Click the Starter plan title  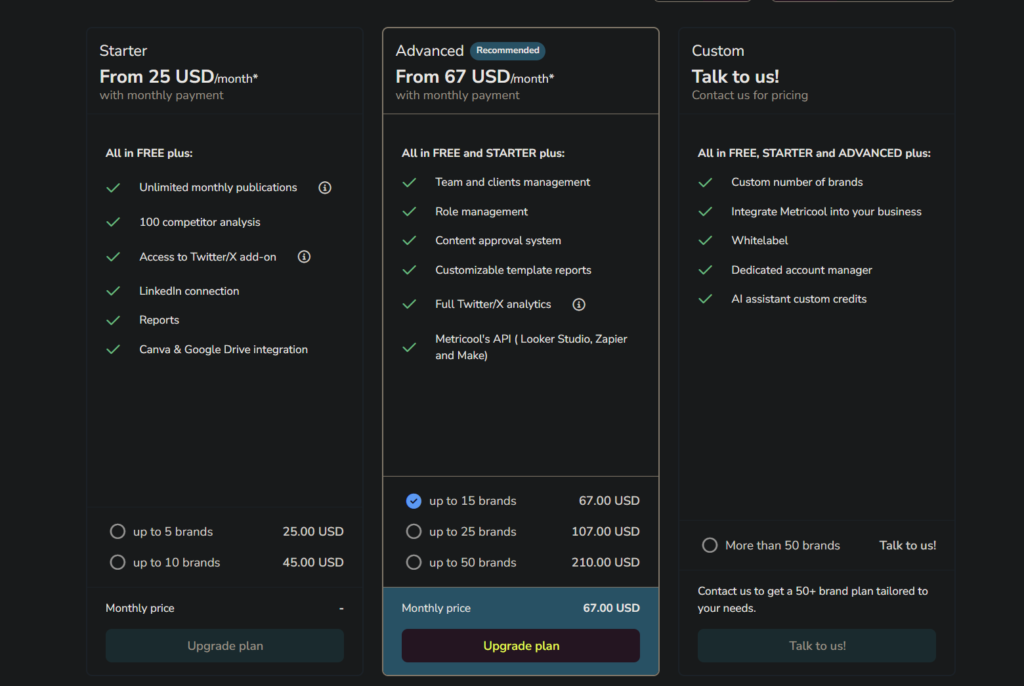coord(123,51)
